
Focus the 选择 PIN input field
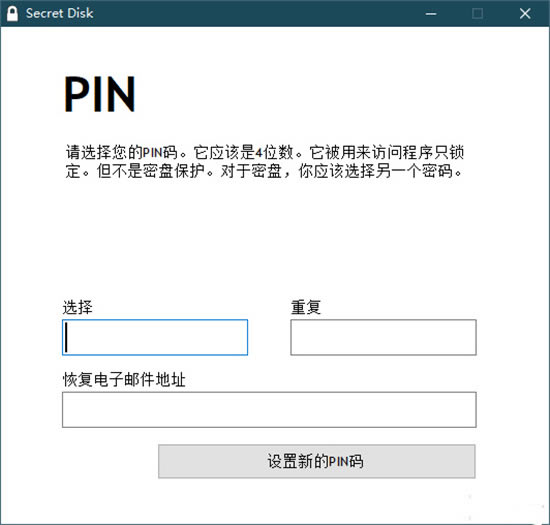click(x=155, y=337)
